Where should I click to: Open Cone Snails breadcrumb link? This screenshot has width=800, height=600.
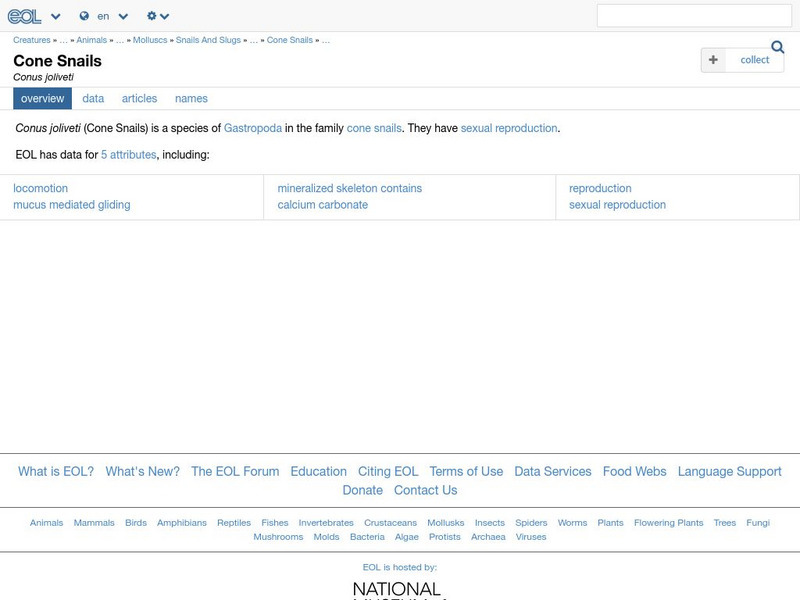[290, 40]
